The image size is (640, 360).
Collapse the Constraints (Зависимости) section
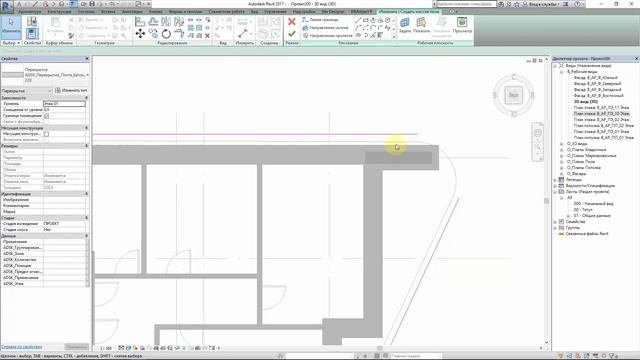87,98
